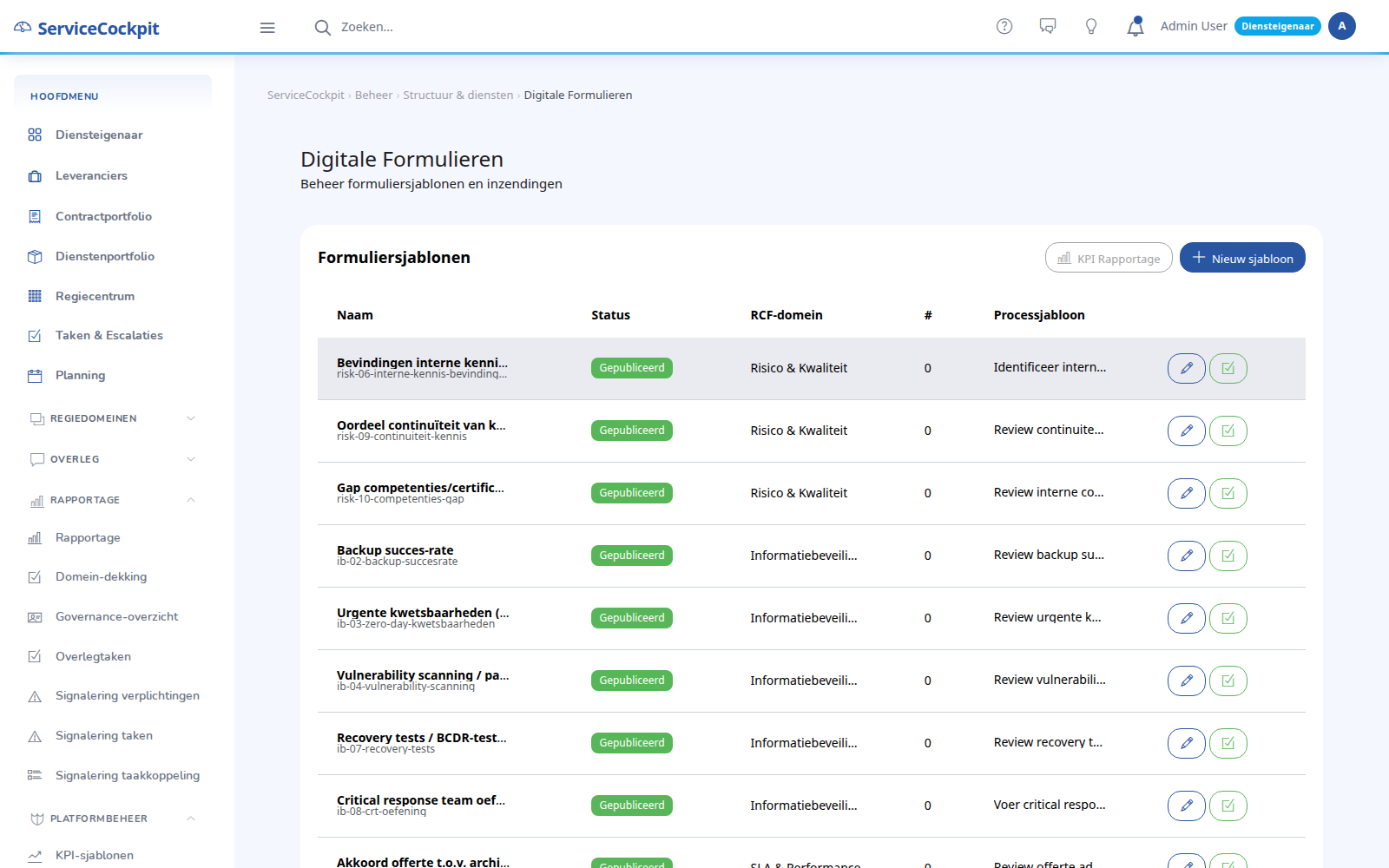Open checklist for Urgente kwetsbaarheden row

pyautogui.click(x=1228, y=618)
